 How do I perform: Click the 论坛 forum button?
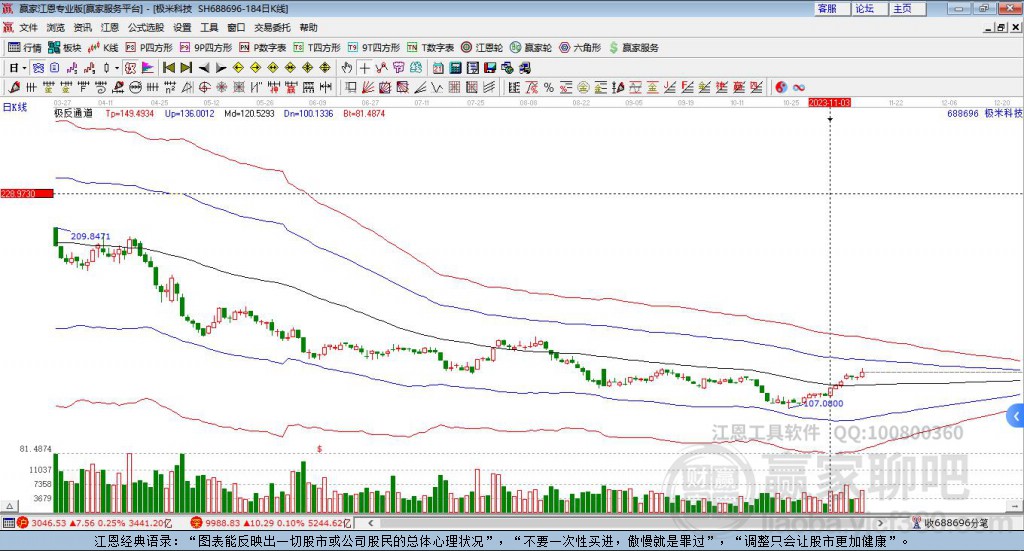869,8
